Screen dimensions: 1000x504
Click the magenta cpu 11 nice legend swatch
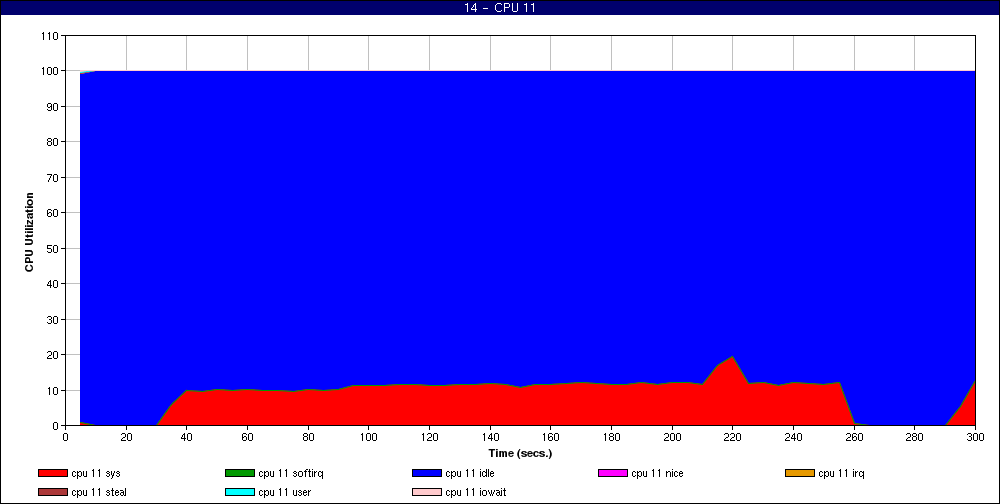[x=612, y=473]
